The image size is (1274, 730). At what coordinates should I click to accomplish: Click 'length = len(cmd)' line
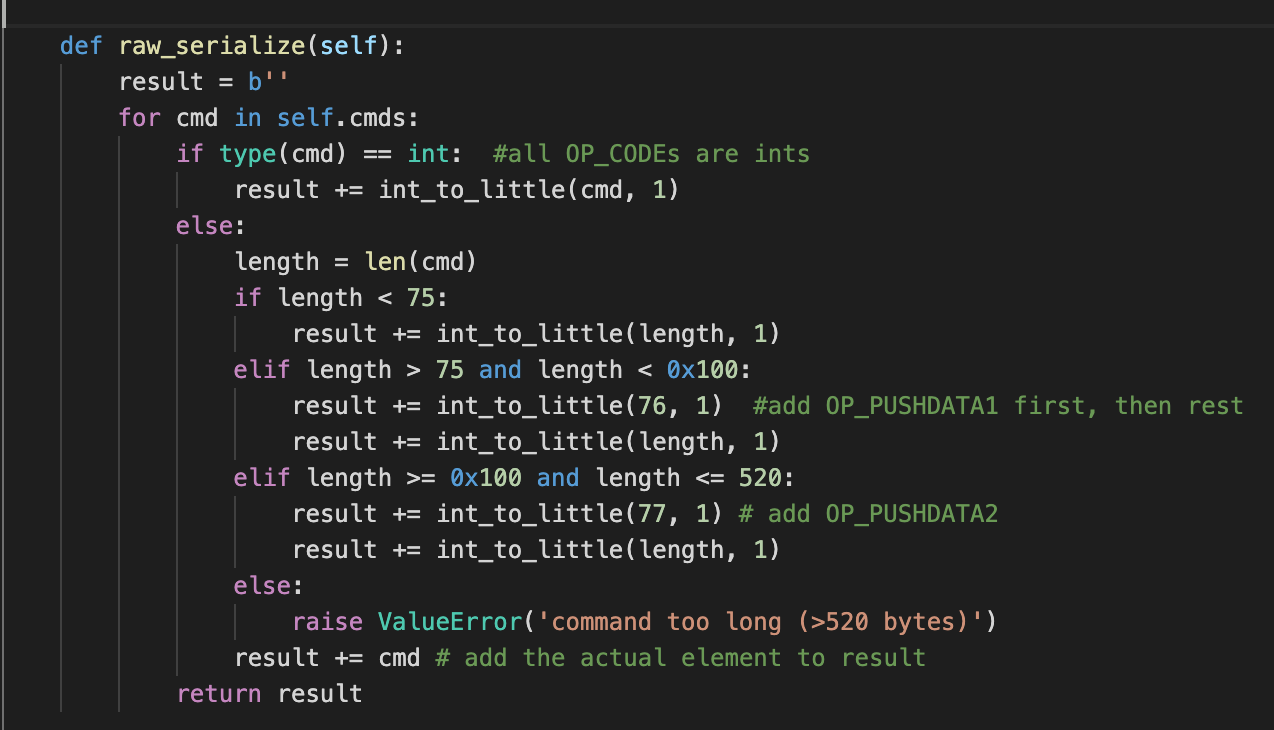(x=356, y=262)
